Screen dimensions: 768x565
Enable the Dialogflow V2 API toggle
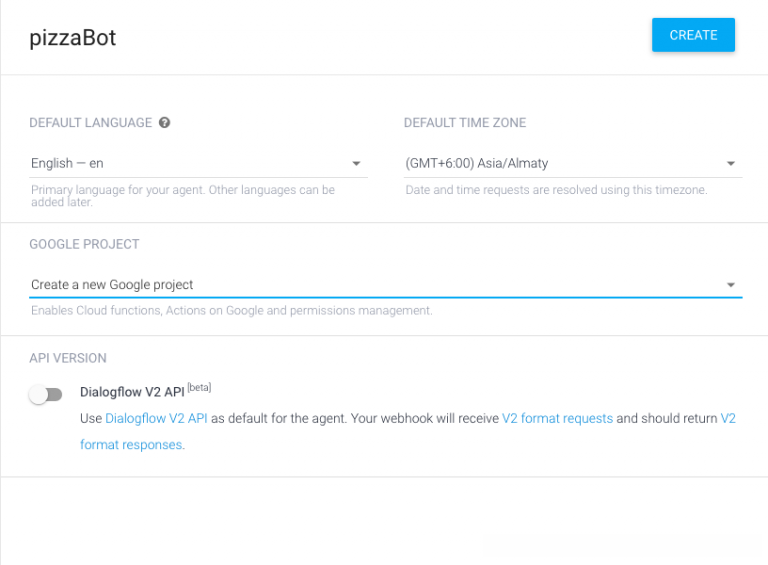[46, 395]
